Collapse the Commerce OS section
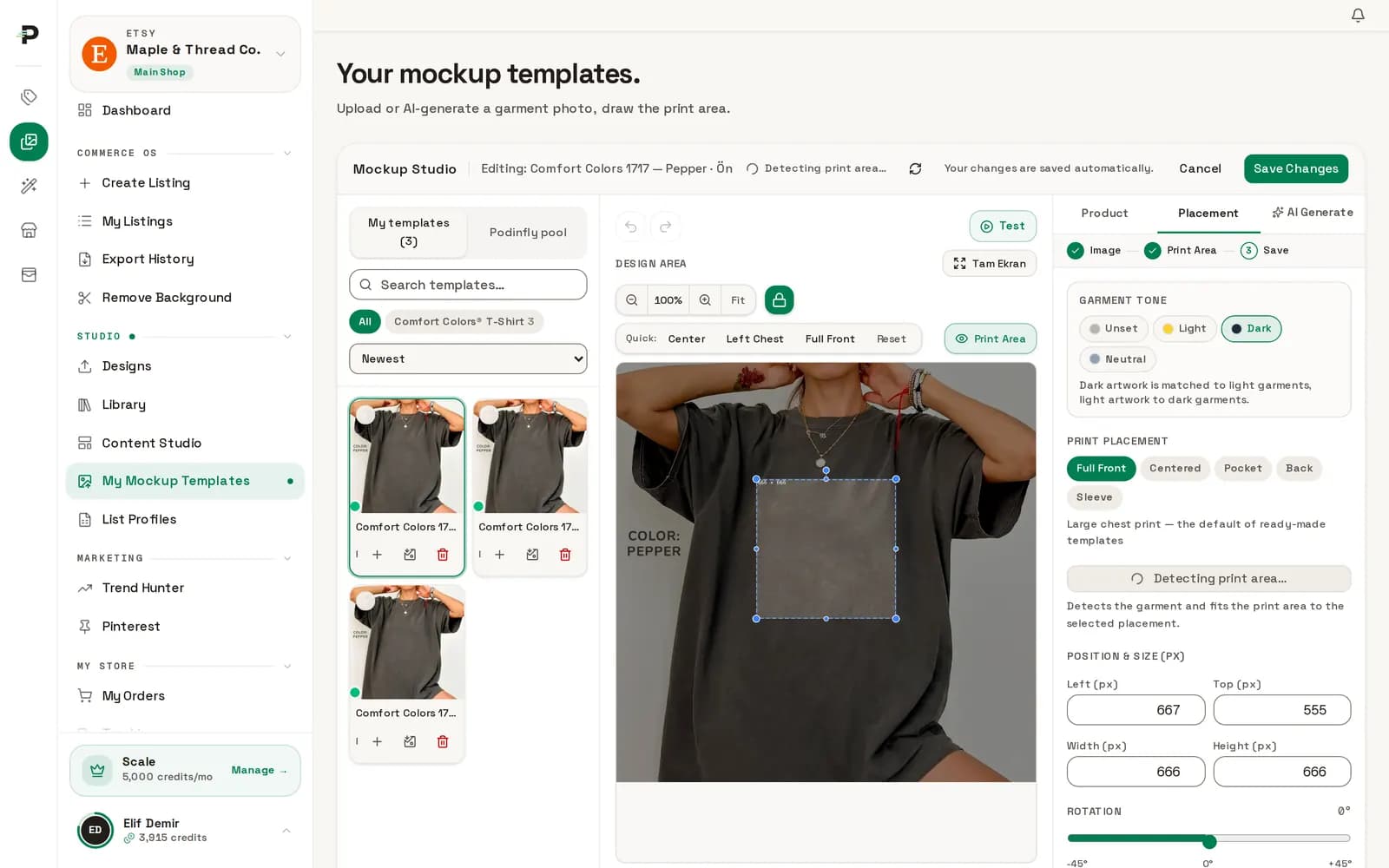The width and height of the screenshot is (1389, 868). point(287,154)
